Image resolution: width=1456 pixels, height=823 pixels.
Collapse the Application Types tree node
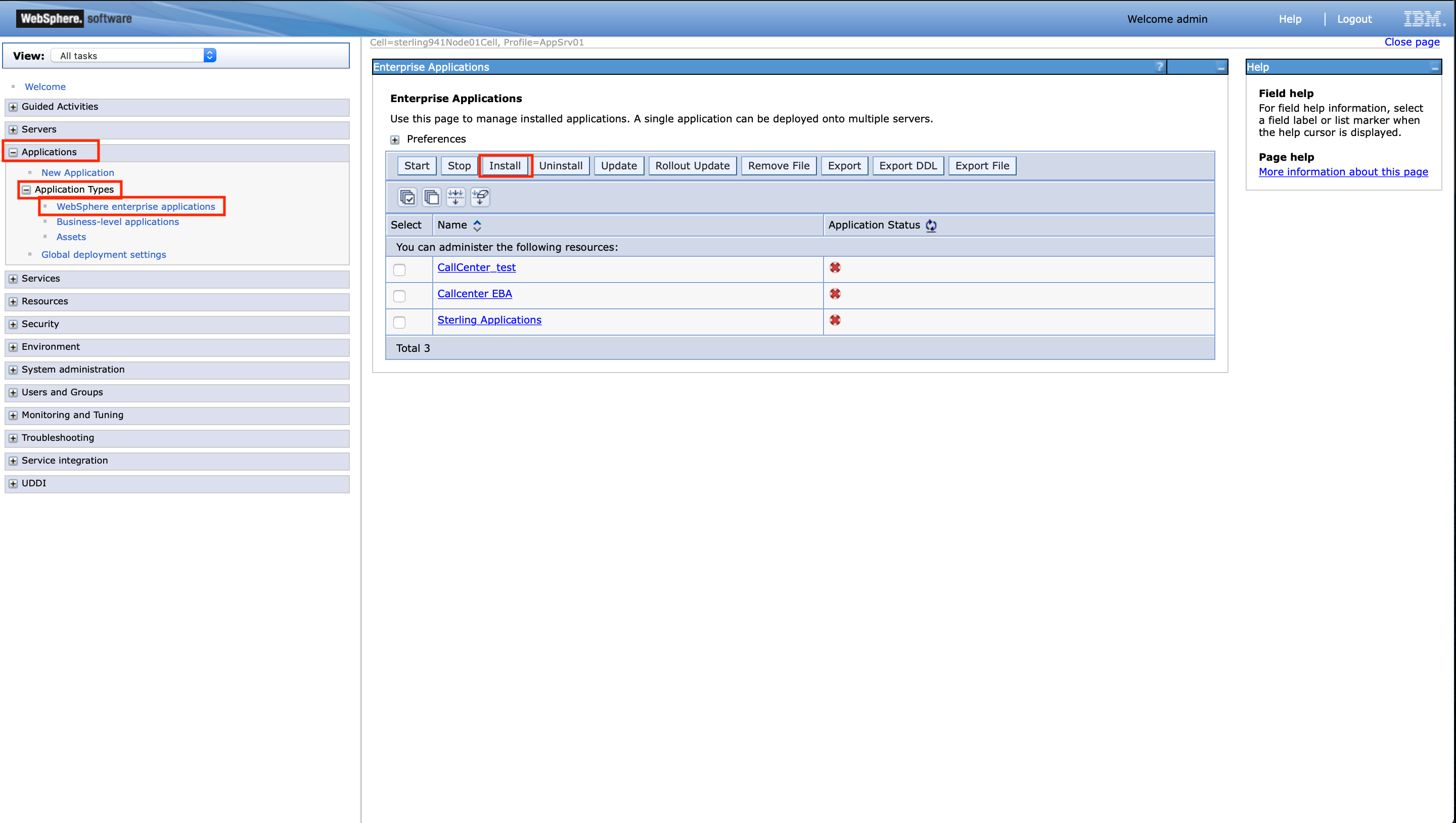26,190
